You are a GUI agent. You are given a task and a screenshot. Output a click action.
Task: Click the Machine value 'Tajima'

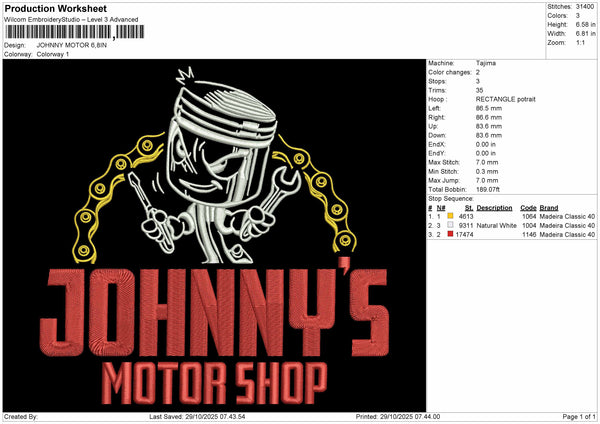(486, 63)
